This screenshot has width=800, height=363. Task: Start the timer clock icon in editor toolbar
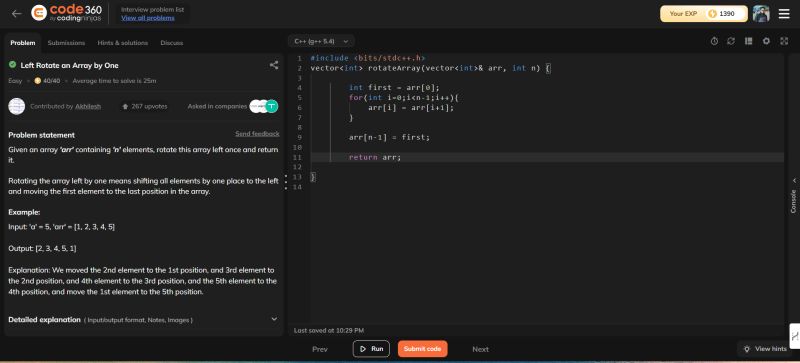coord(714,41)
